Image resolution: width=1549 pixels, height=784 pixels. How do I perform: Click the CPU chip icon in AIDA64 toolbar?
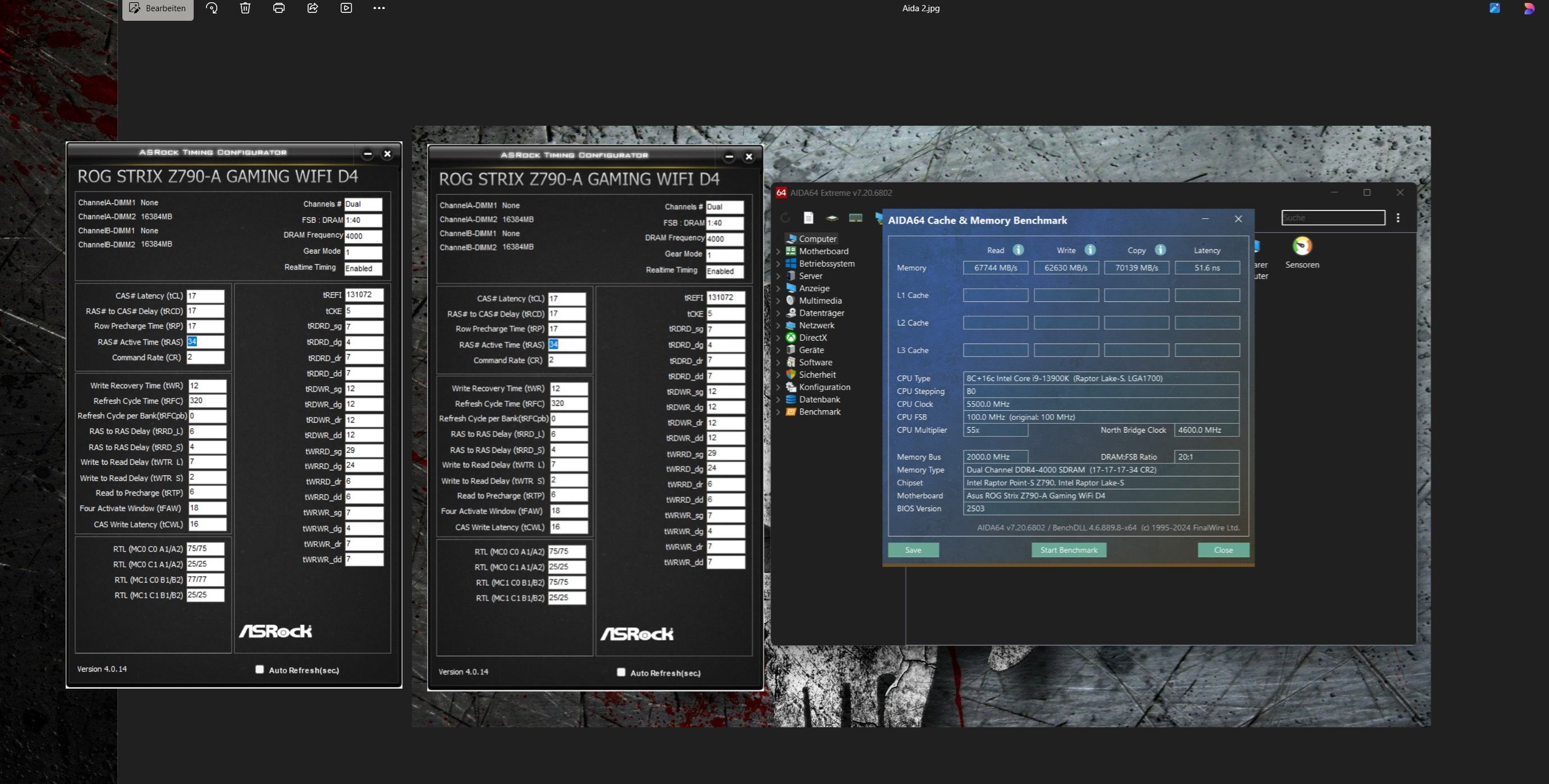pyautogui.click(x=832, y=218)
